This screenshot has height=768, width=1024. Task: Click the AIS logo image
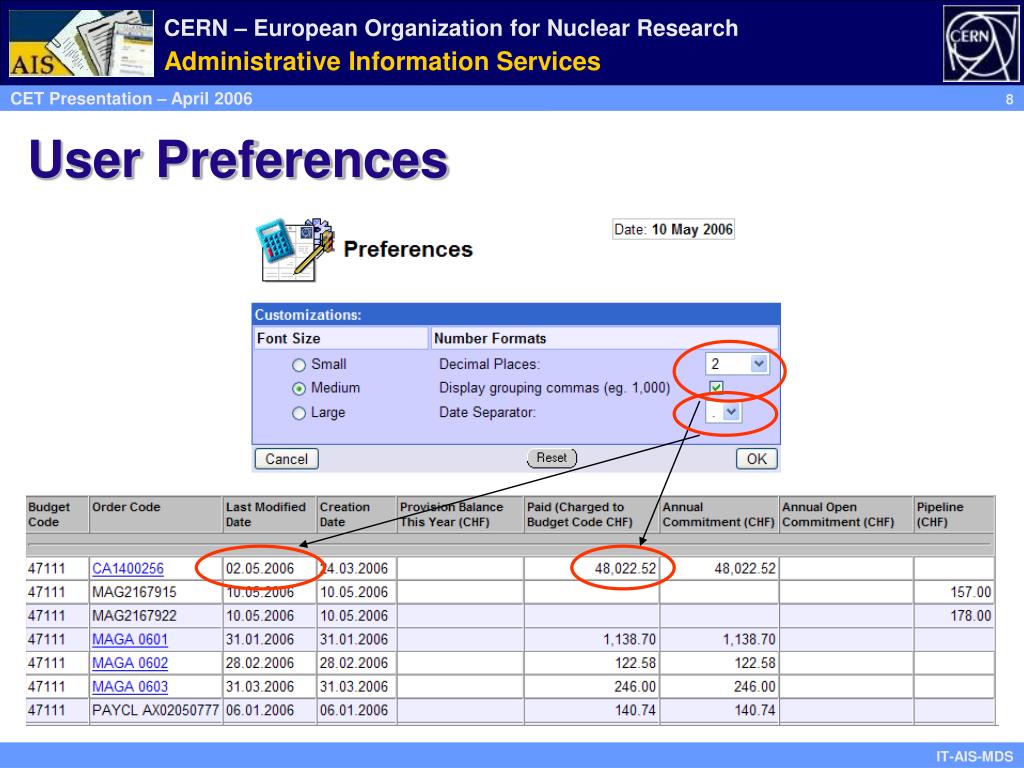82,43
